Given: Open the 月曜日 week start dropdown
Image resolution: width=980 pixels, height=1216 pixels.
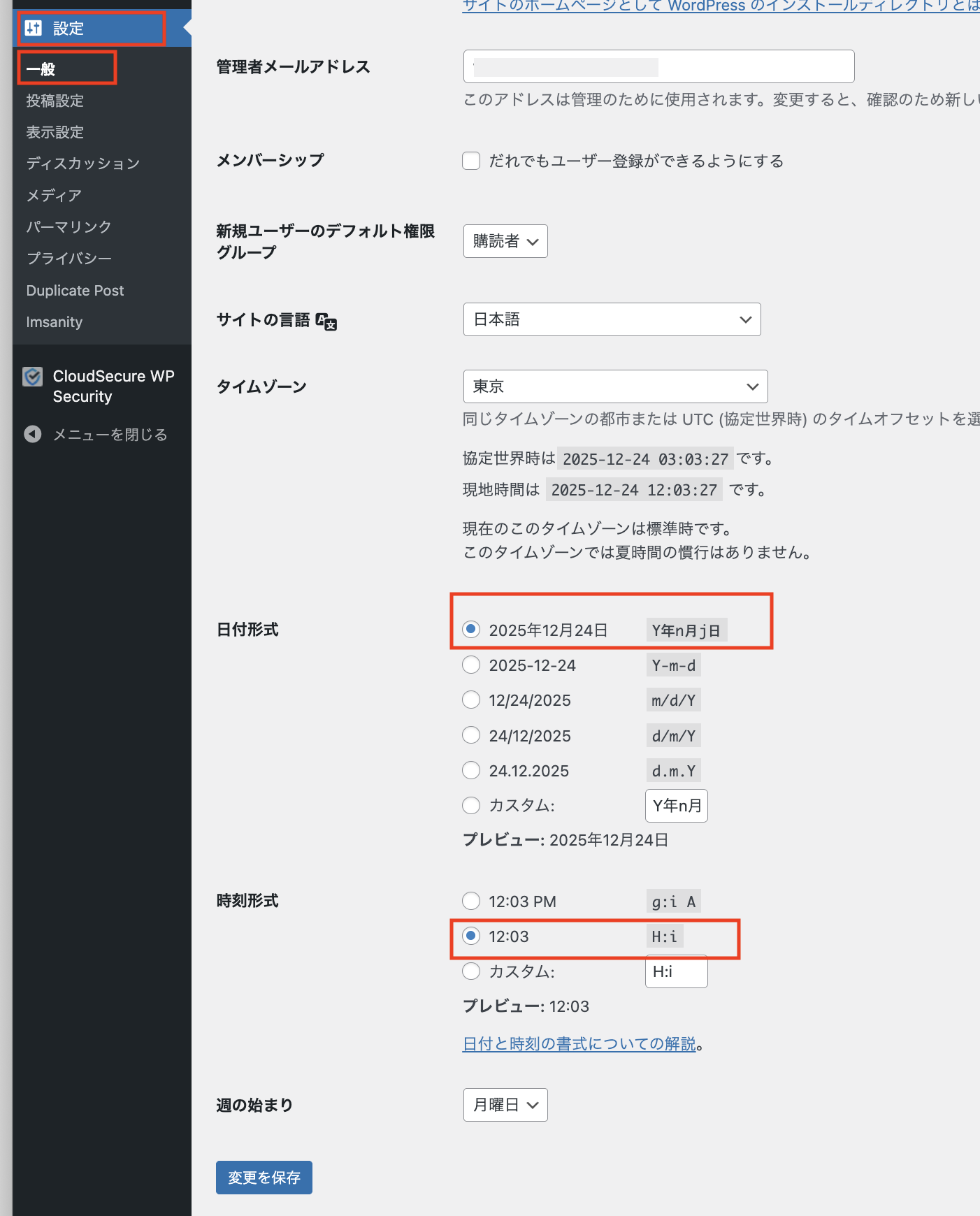Looking at the screenshot, I should pyautogui.click(x=505, y=1106).
